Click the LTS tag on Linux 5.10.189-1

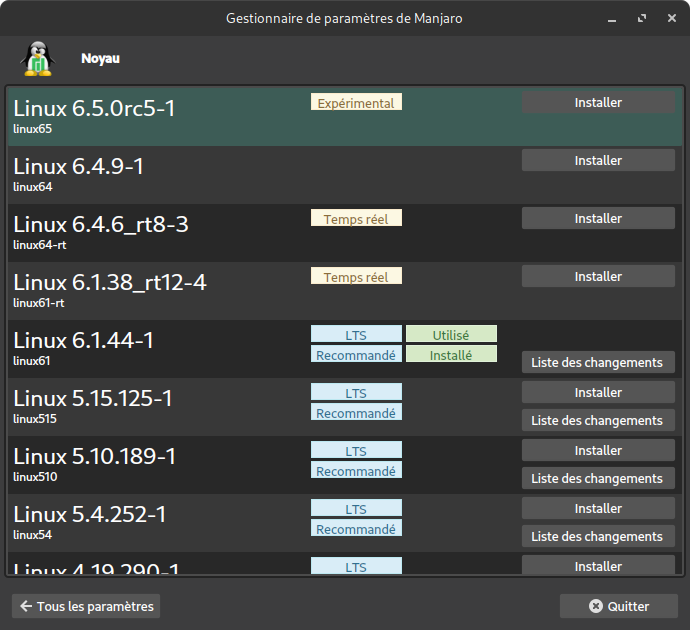356,450
